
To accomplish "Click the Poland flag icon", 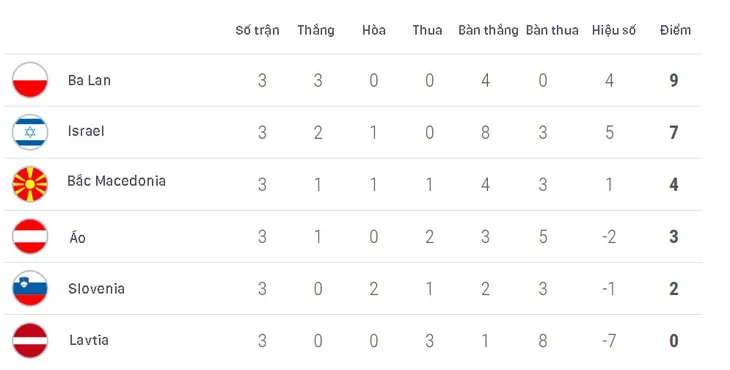I will pyautogui.click(x=30, y=80).
